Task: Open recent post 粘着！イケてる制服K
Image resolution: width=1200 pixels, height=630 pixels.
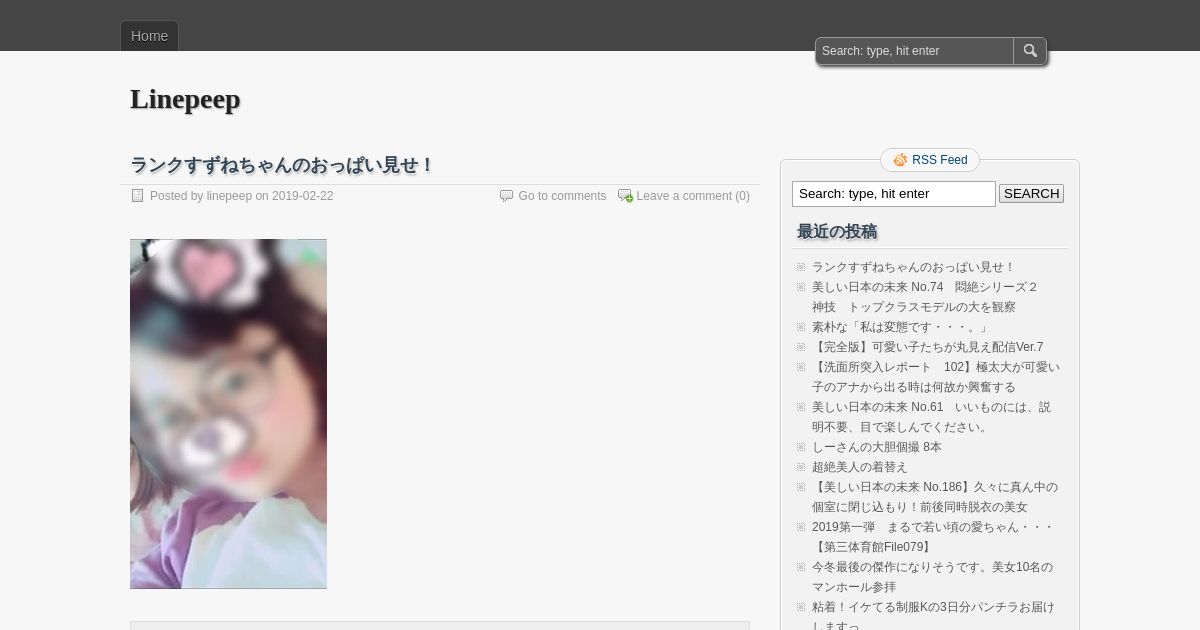Action: pos(933,616)
